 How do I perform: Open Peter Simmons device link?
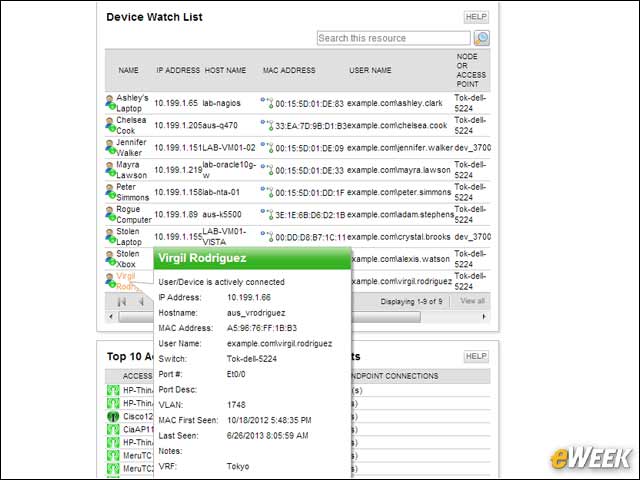tap(133, 192)
